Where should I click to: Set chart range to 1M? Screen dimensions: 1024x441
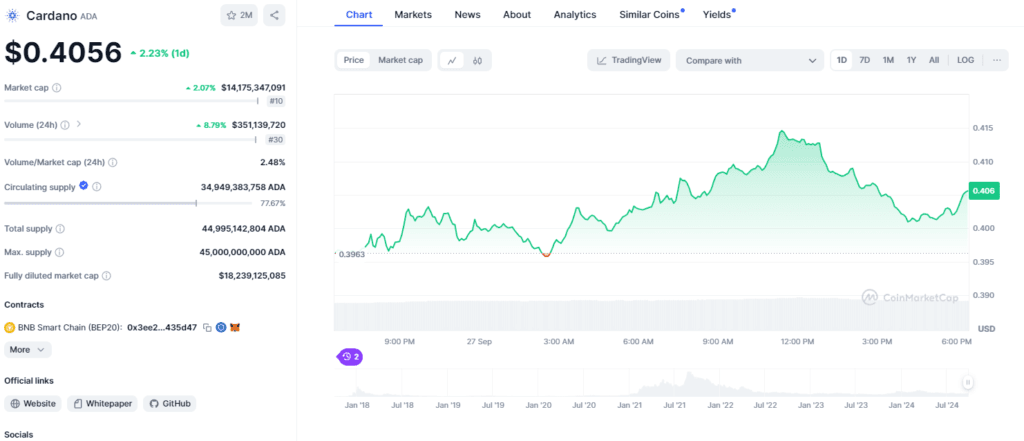coord(888,60)
